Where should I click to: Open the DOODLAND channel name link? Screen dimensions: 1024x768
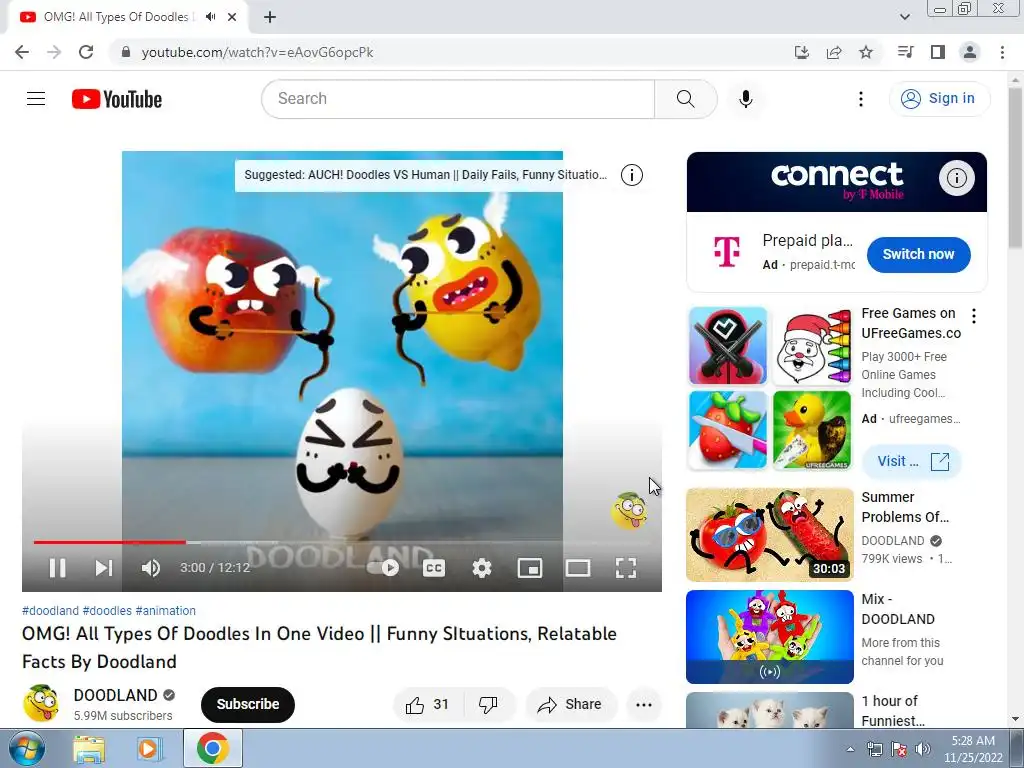click(116, 695)
